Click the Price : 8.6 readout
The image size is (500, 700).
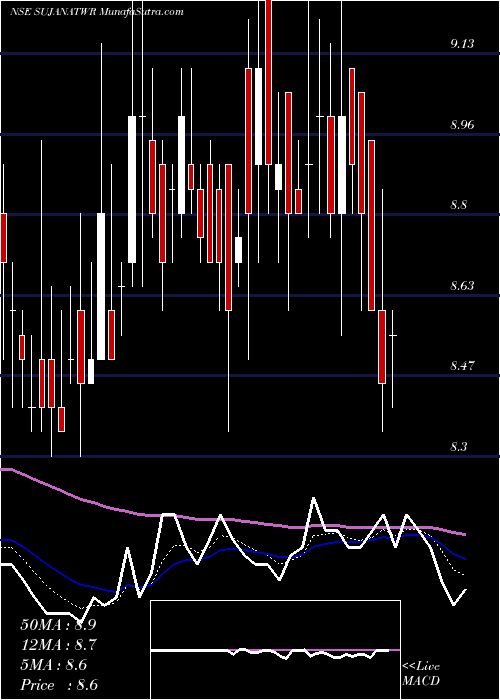coord(59,685)
